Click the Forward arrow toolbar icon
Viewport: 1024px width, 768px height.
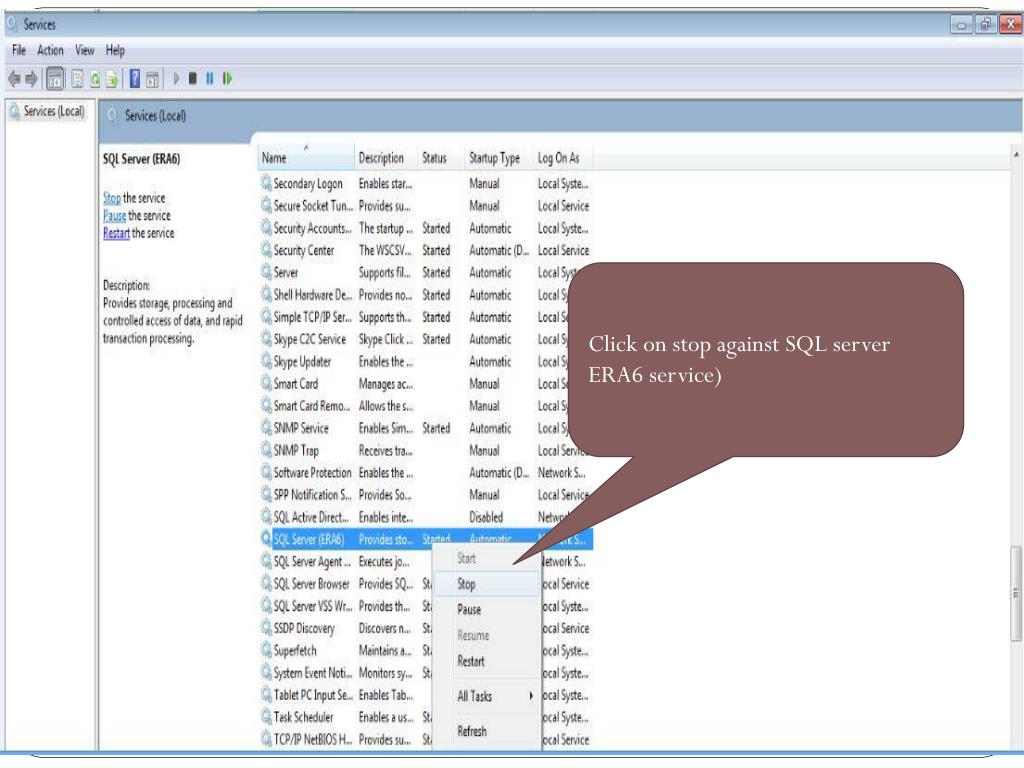(x=31, y=79)
